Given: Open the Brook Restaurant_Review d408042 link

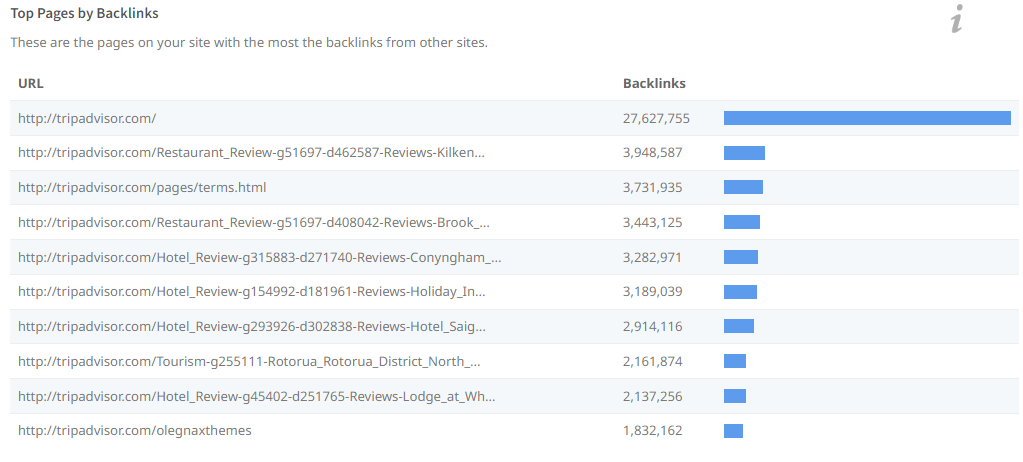Looking at the screenshot, I should pos(254,222).
